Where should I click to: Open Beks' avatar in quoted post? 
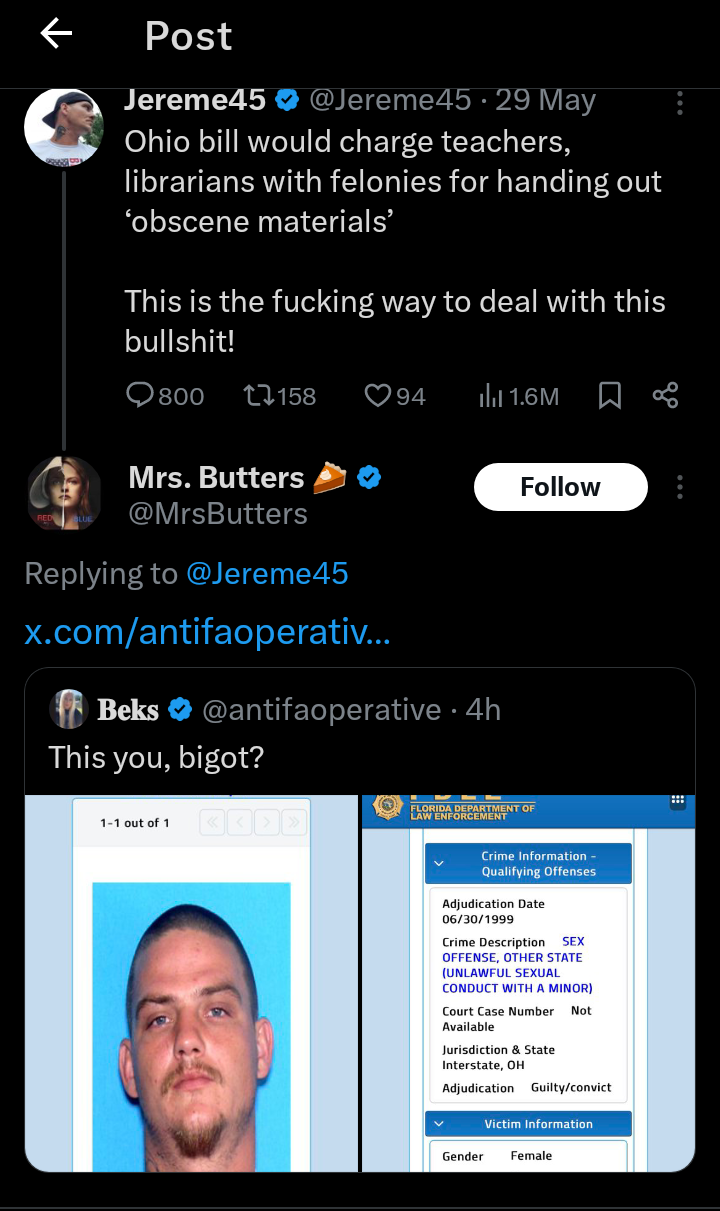[x=69, y=709]
